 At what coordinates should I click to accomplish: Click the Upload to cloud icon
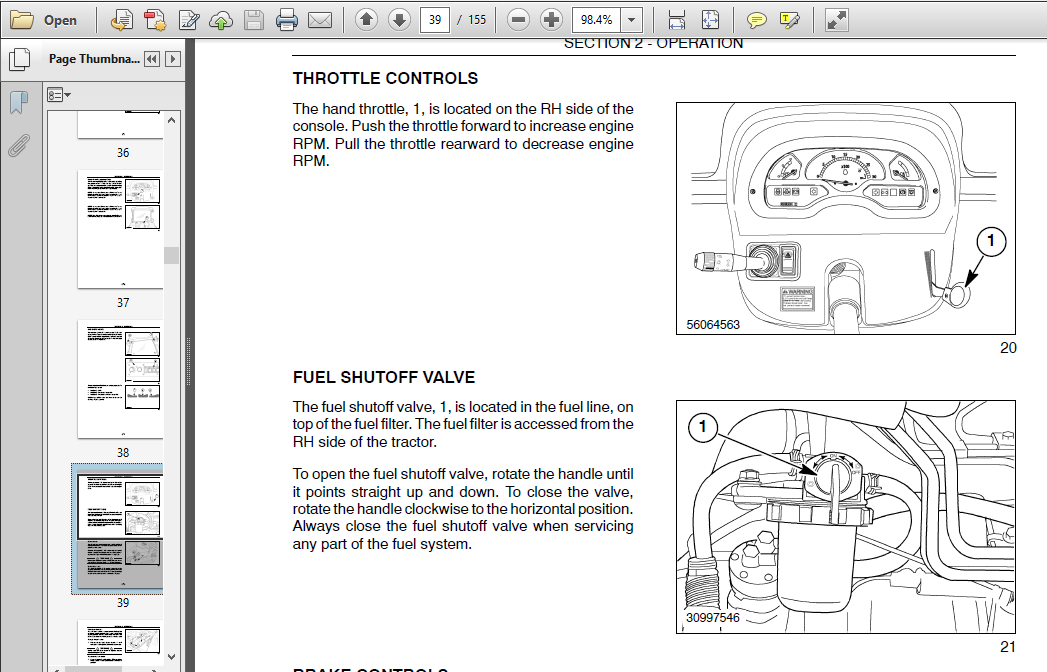pyautogui.click(x=221, y=20)
